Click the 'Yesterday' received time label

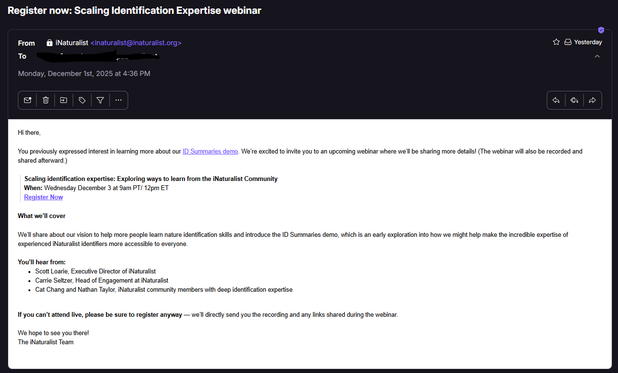[x=588, y=42]
